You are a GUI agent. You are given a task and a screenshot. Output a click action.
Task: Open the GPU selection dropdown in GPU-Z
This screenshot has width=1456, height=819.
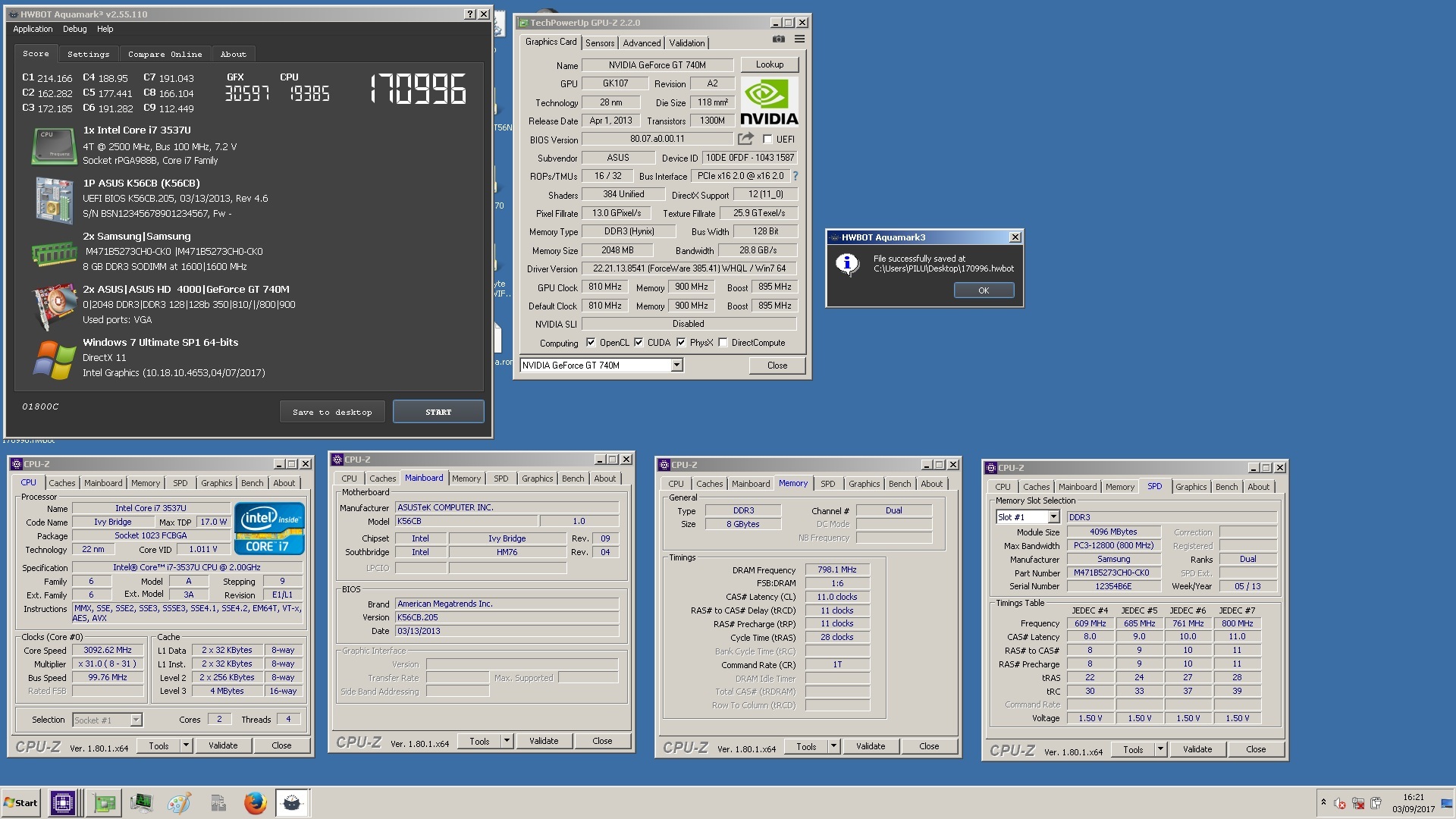coord(676,366)
